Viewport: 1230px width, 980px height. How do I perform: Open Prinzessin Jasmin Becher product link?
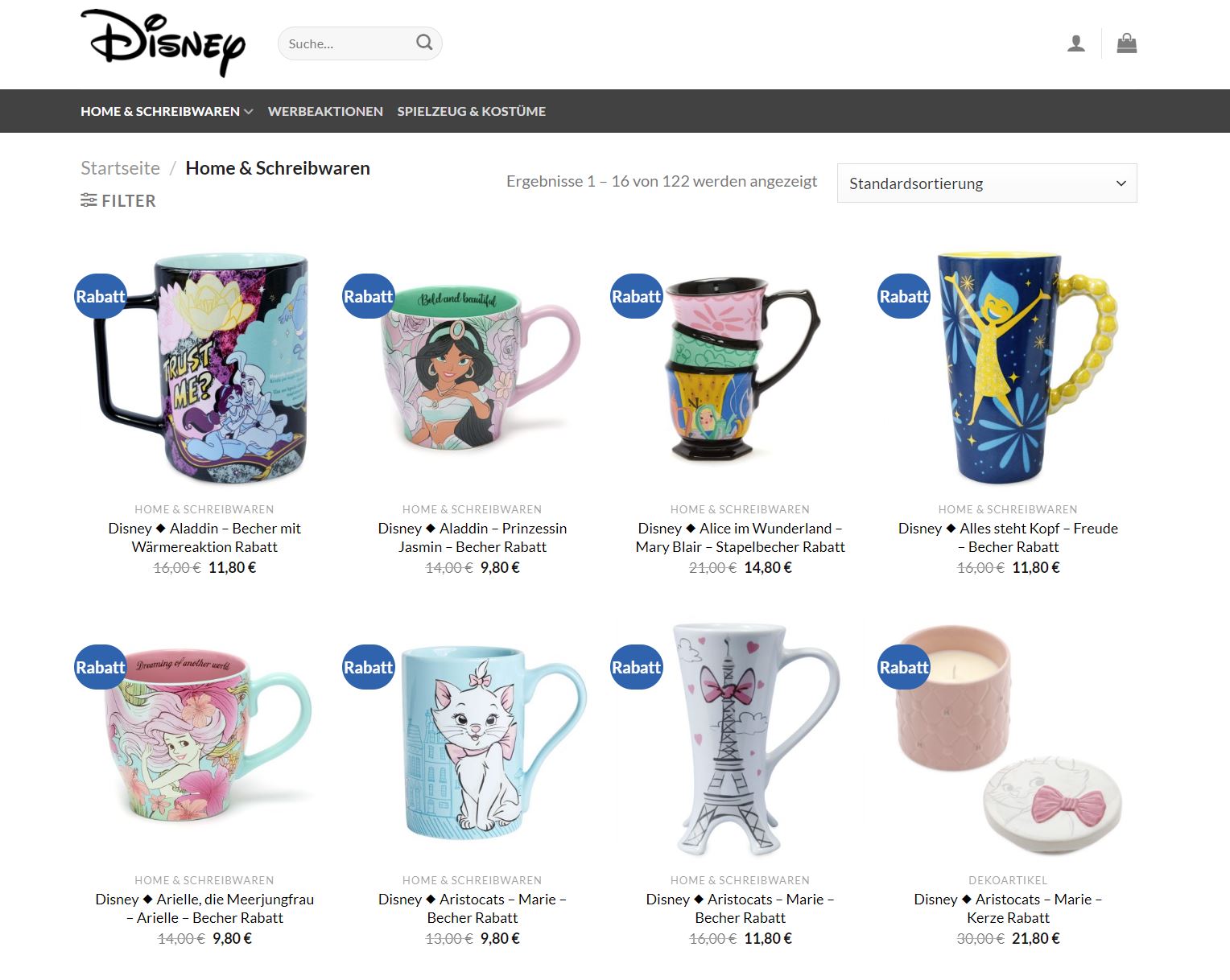[x=473, y=537]
